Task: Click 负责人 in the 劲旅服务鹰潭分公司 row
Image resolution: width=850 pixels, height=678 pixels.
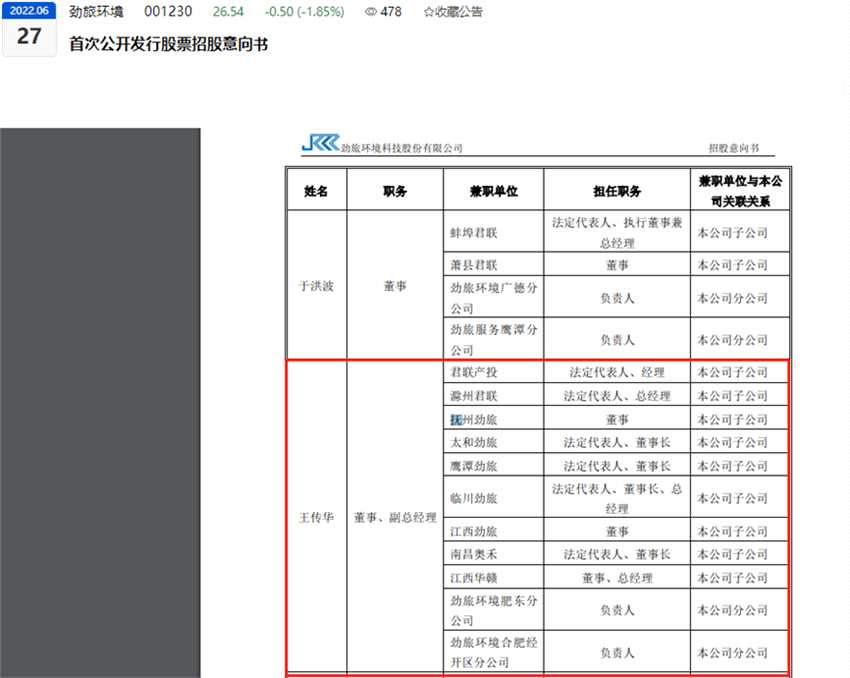Action: [617, 339]
